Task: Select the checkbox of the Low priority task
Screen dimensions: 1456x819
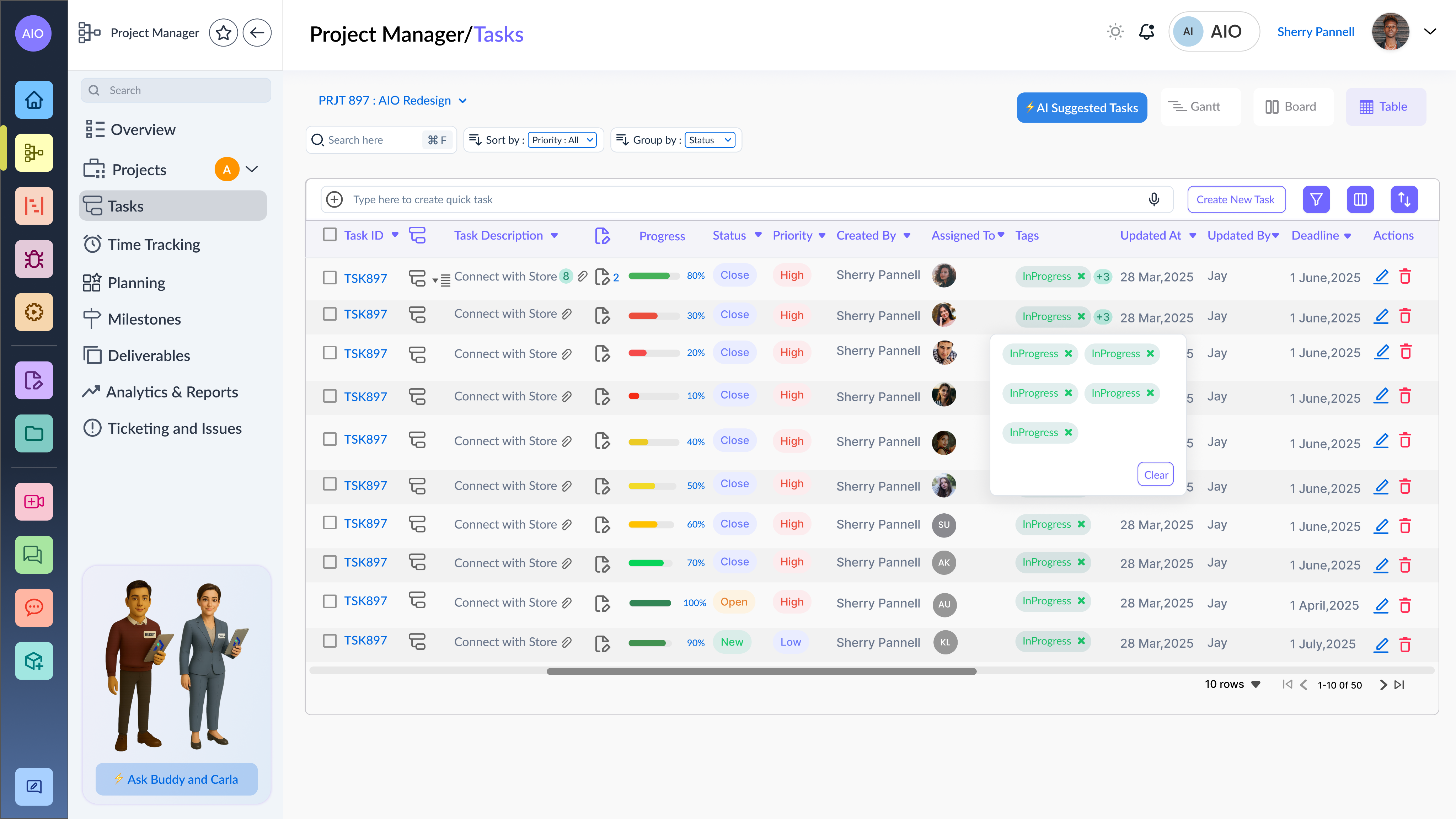Action: (x=330, y=641)
